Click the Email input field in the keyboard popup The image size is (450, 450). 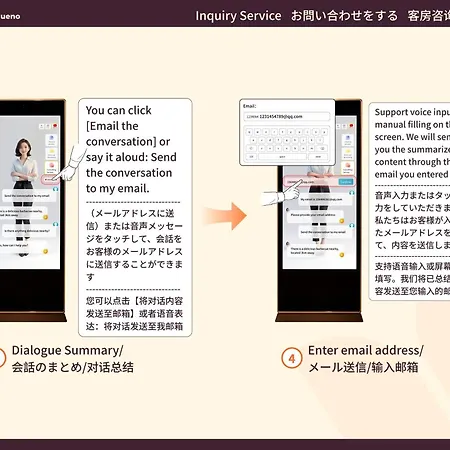(x=287, y=116)
